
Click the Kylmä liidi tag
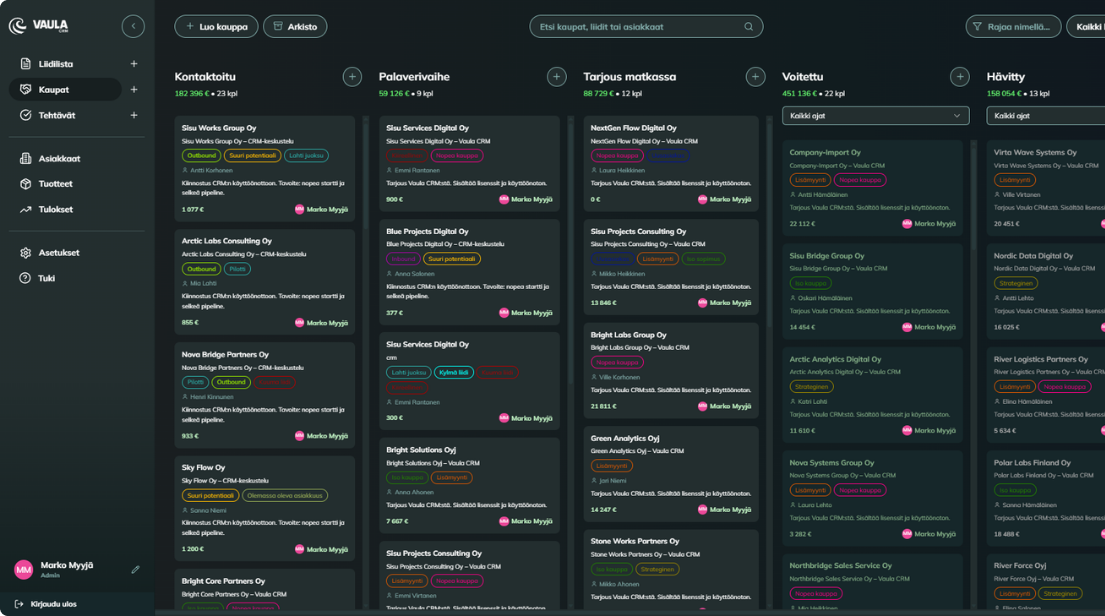(x=454, y=372)
